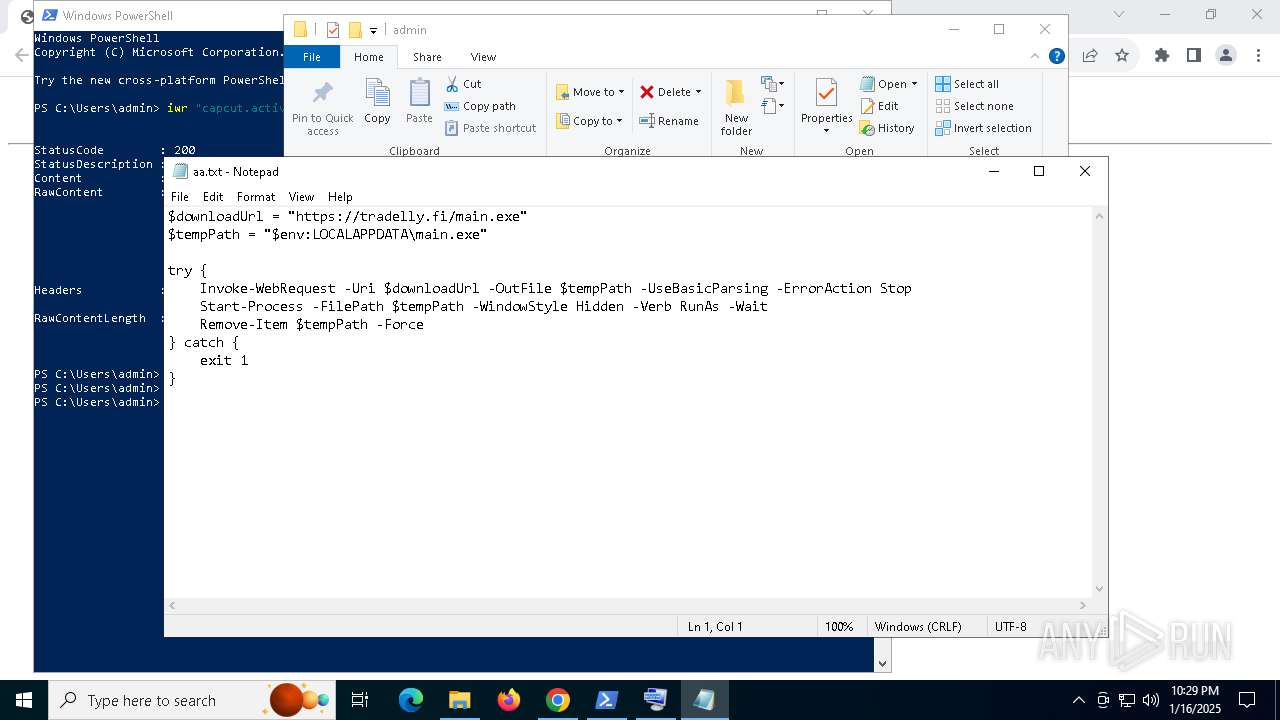Click the Remove-Item line in Notepad
This screenshot has width=1280, height=720.
311,324
